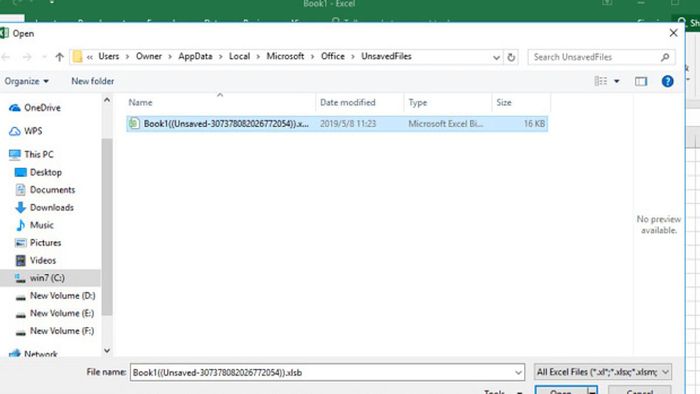
Task: Go up one folder level arrow
Action: (59, 57)
